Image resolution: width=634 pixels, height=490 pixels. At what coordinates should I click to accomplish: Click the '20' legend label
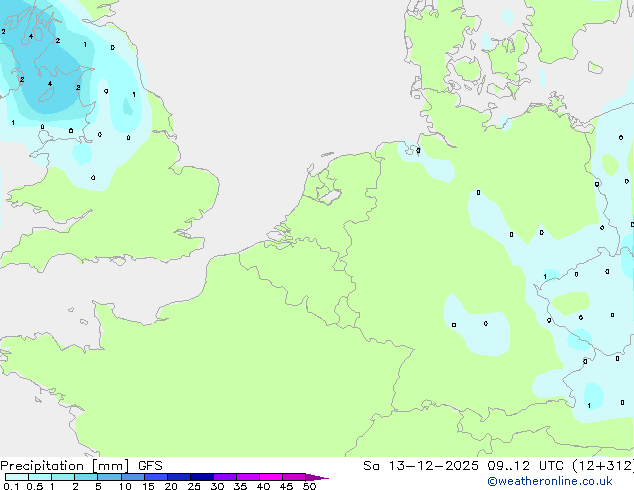click(171, 486)
